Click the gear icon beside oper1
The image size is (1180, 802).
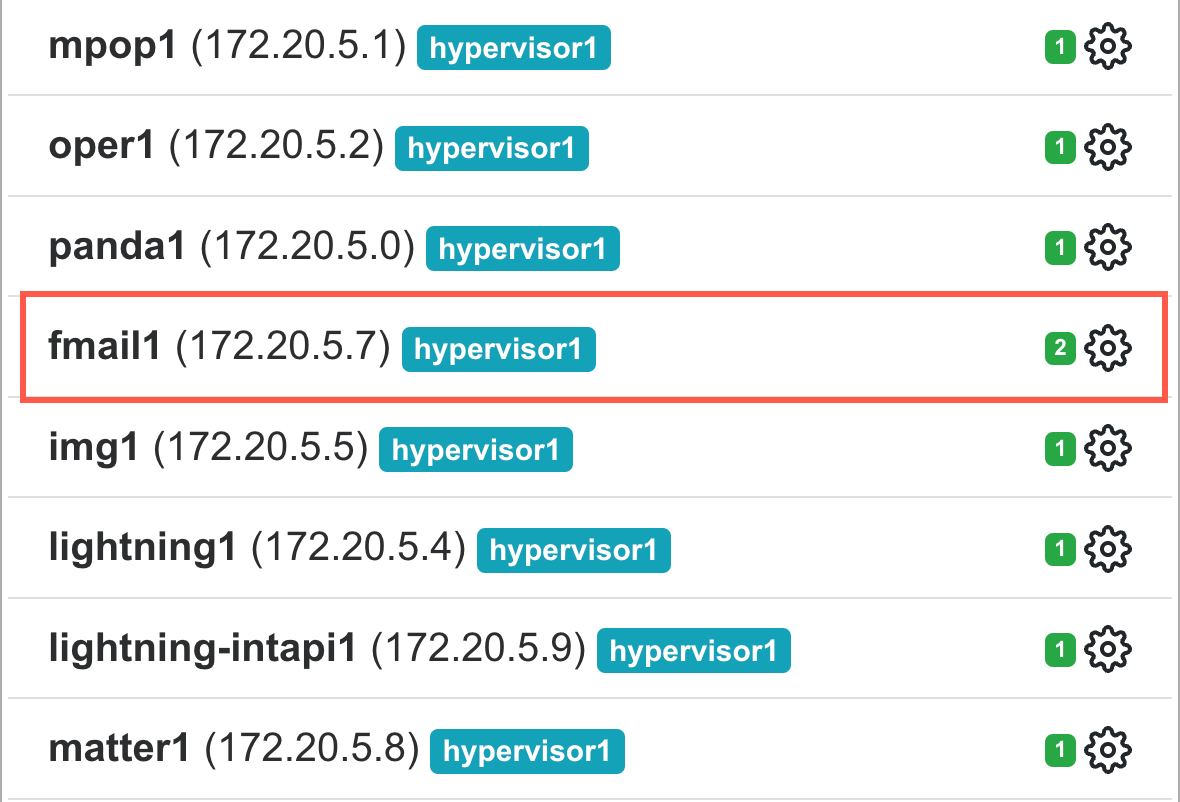1108,148
